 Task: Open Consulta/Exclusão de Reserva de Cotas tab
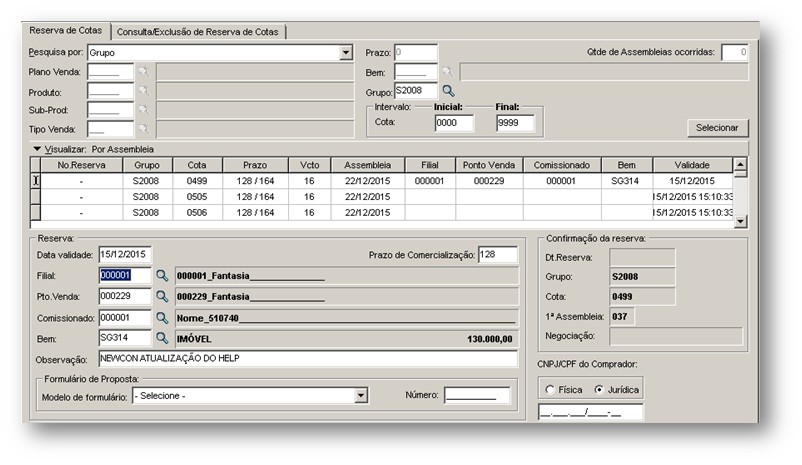197,32
